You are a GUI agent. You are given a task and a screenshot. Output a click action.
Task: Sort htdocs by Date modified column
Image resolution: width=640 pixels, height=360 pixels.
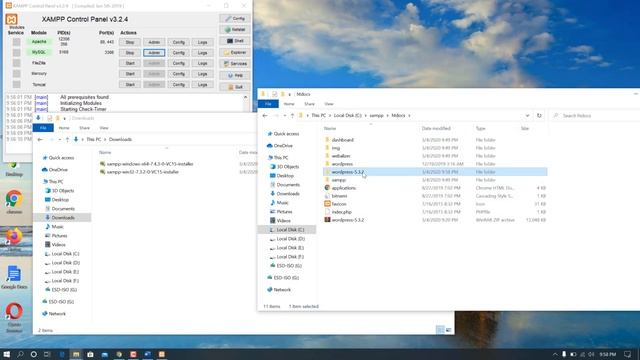(x=436, y=129)
